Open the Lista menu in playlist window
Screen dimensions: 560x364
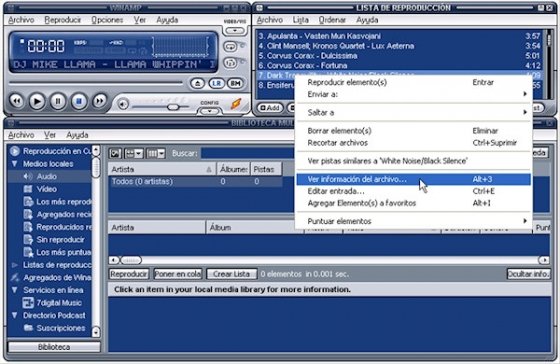[301, 20]
